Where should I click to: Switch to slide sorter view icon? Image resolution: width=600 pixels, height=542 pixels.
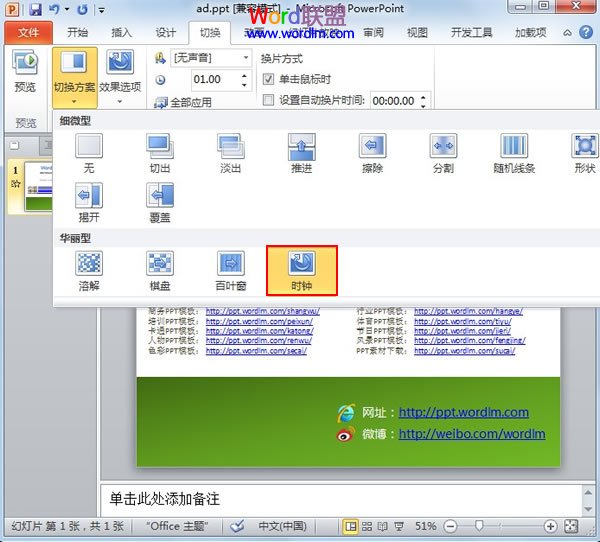tap(367, 527)
